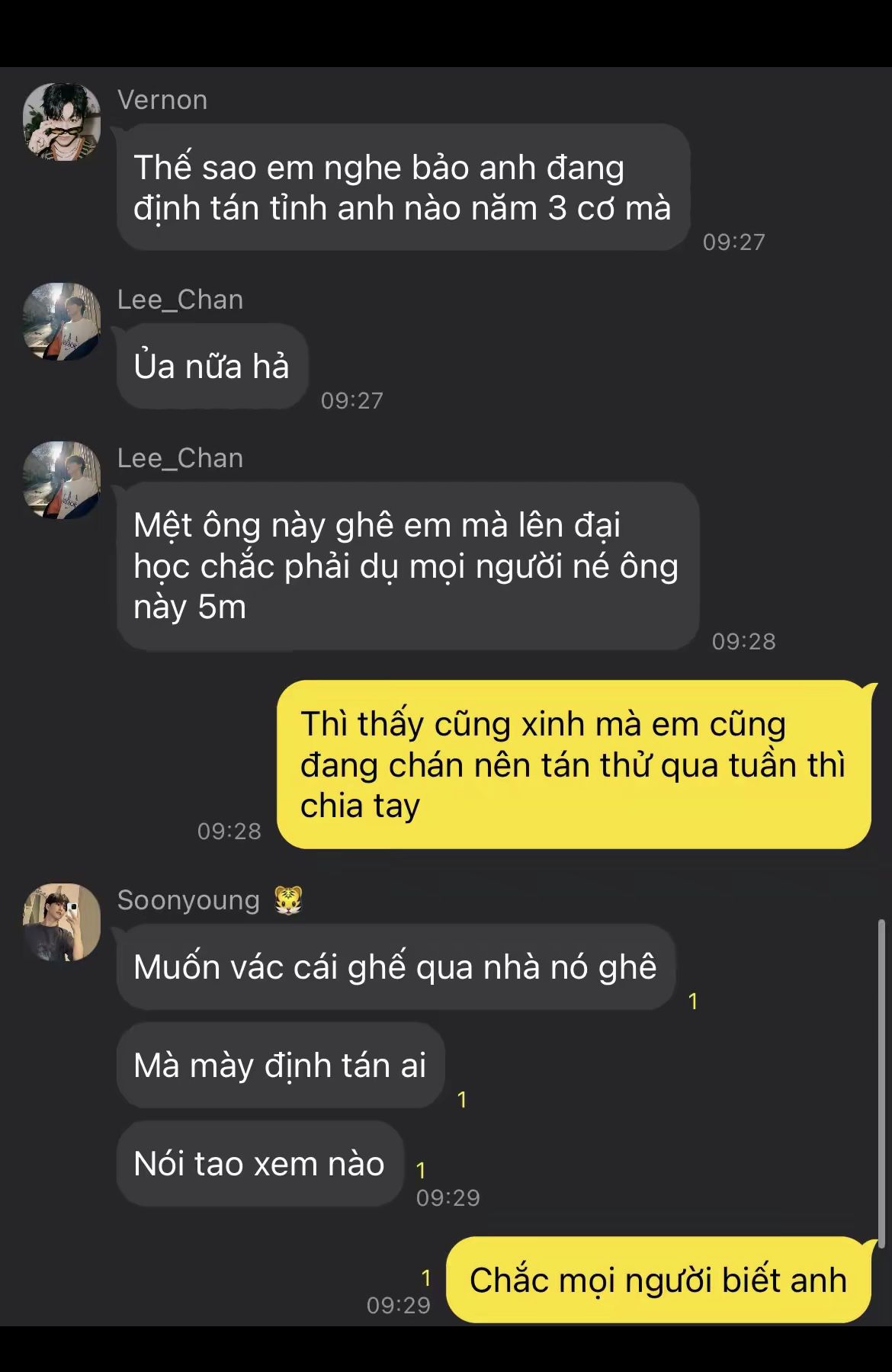Tap Lee_Chan's avatar beside the 'Mệt ông này' message
This screenshot has height=1372, width=892.
click(62, 480)
